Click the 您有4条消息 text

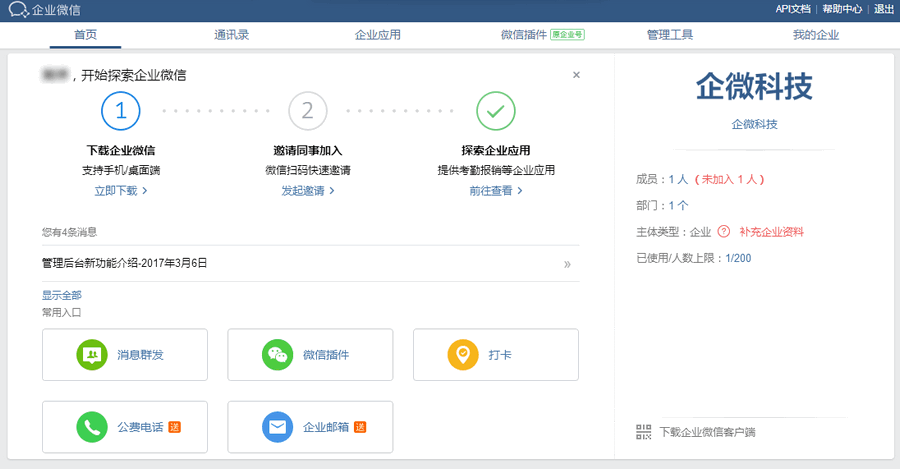click(69, 232)
